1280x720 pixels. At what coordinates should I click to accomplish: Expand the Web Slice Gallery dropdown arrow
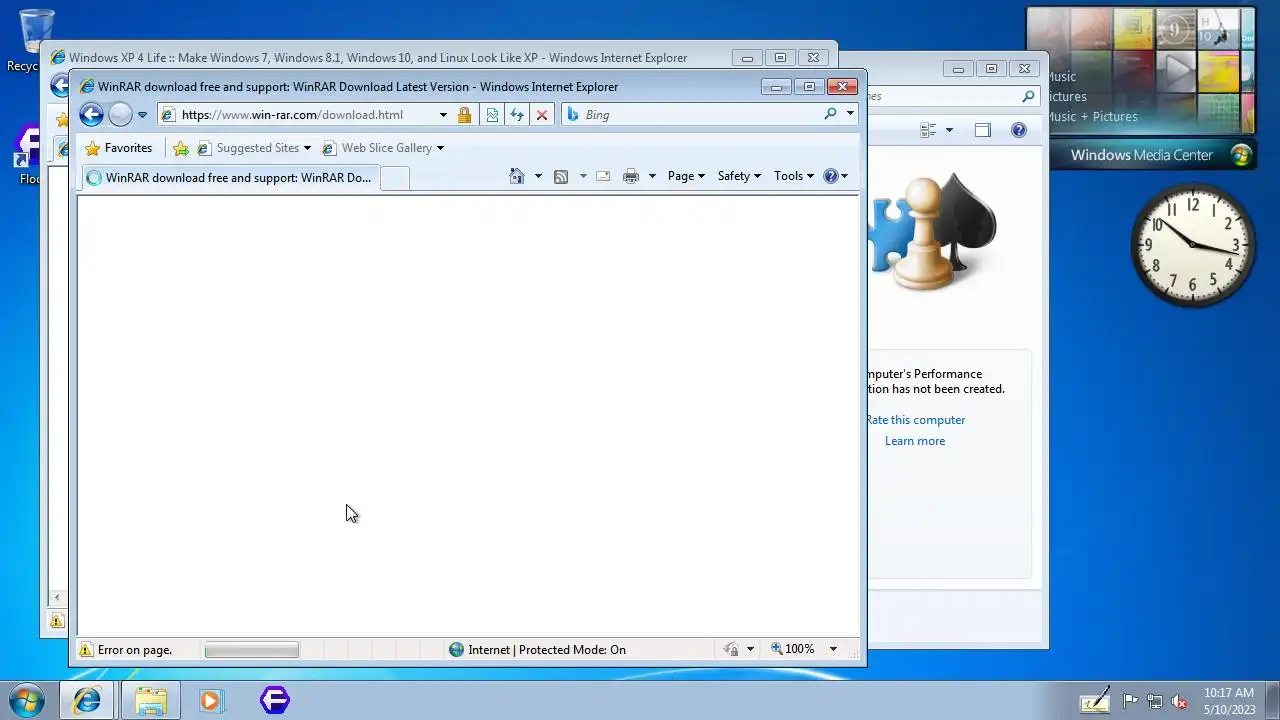pos(440,148)
